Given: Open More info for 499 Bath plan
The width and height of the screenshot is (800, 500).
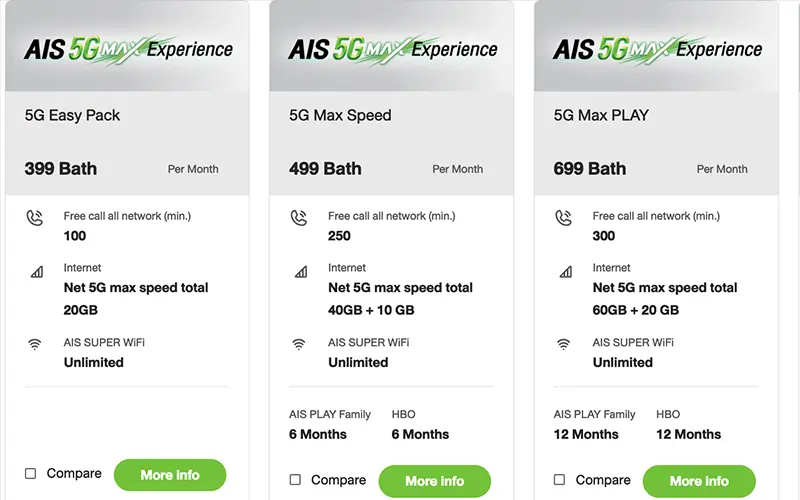Looking at the screenshot, I should pyautogui.click(x=435, y=481).
